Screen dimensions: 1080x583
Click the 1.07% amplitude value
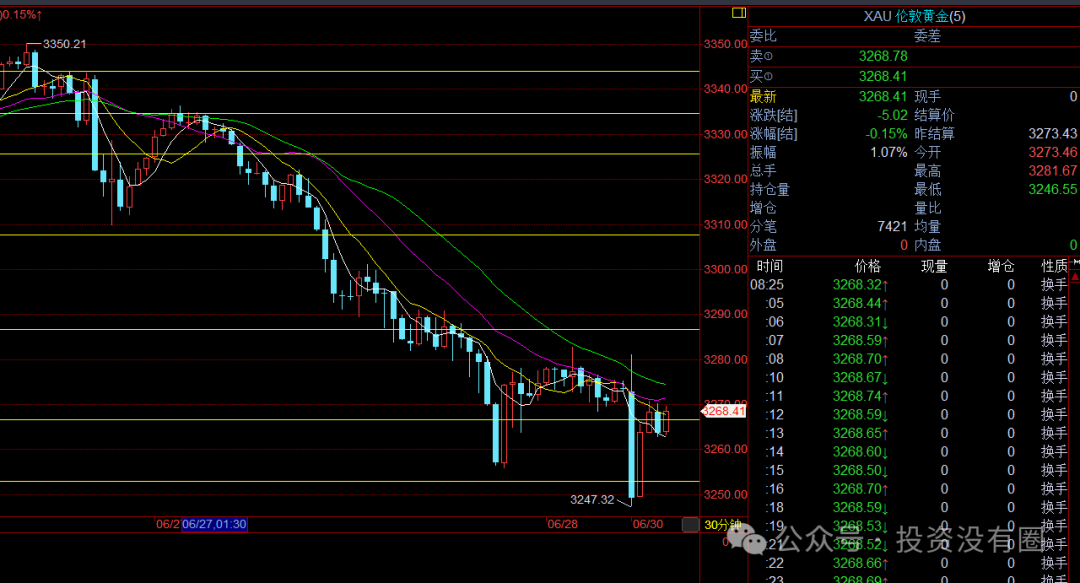tap(889, 152)
